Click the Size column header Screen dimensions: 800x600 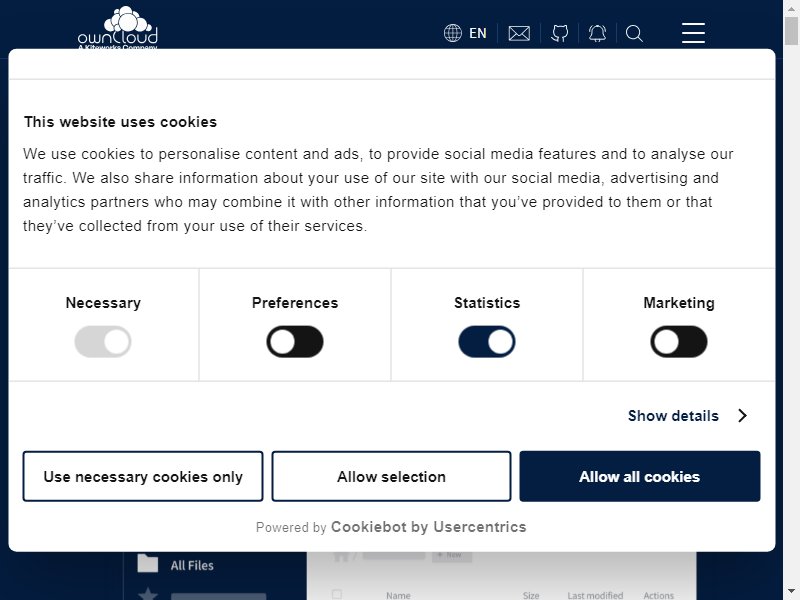click(531, 595)
